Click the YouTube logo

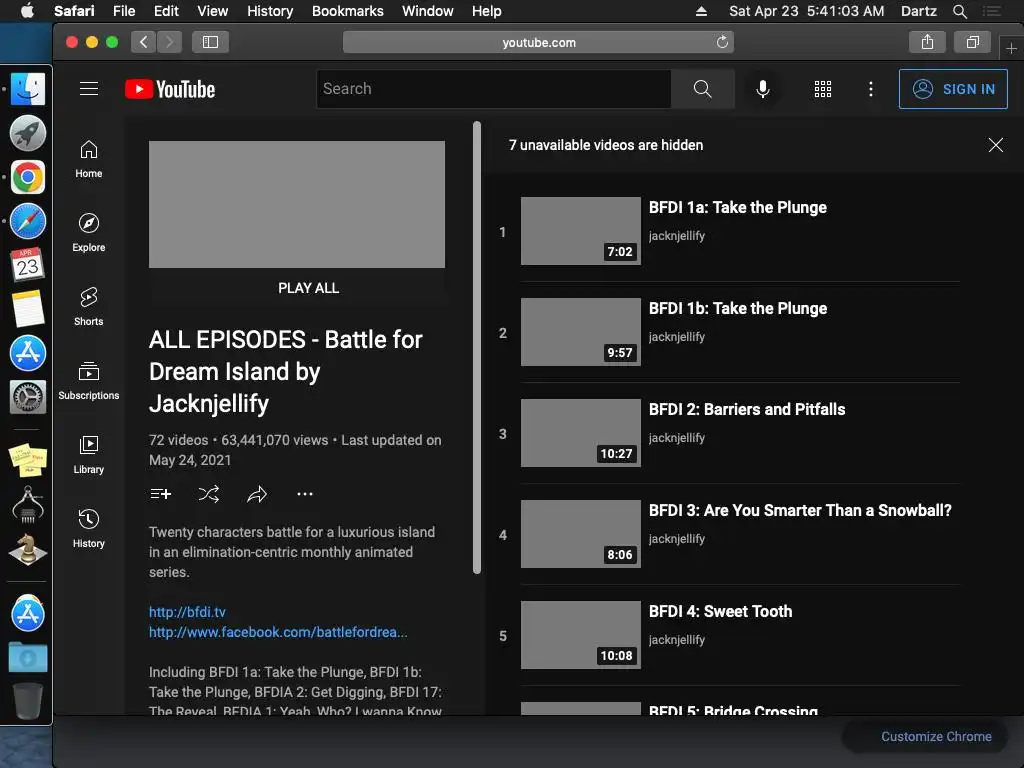pos(170,89)
